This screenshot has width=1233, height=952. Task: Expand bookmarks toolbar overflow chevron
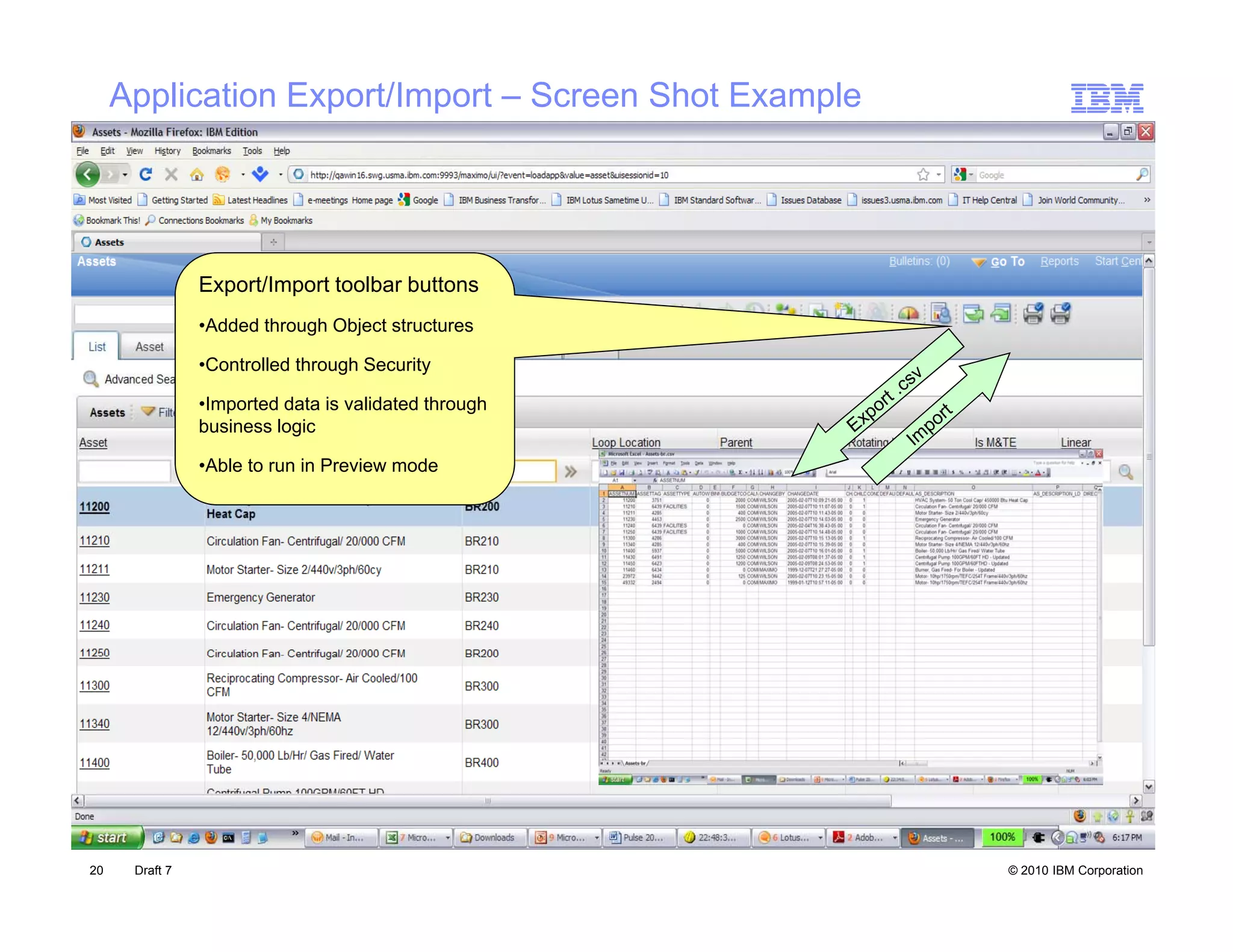pyautogui.click(x=1147, y=200)
